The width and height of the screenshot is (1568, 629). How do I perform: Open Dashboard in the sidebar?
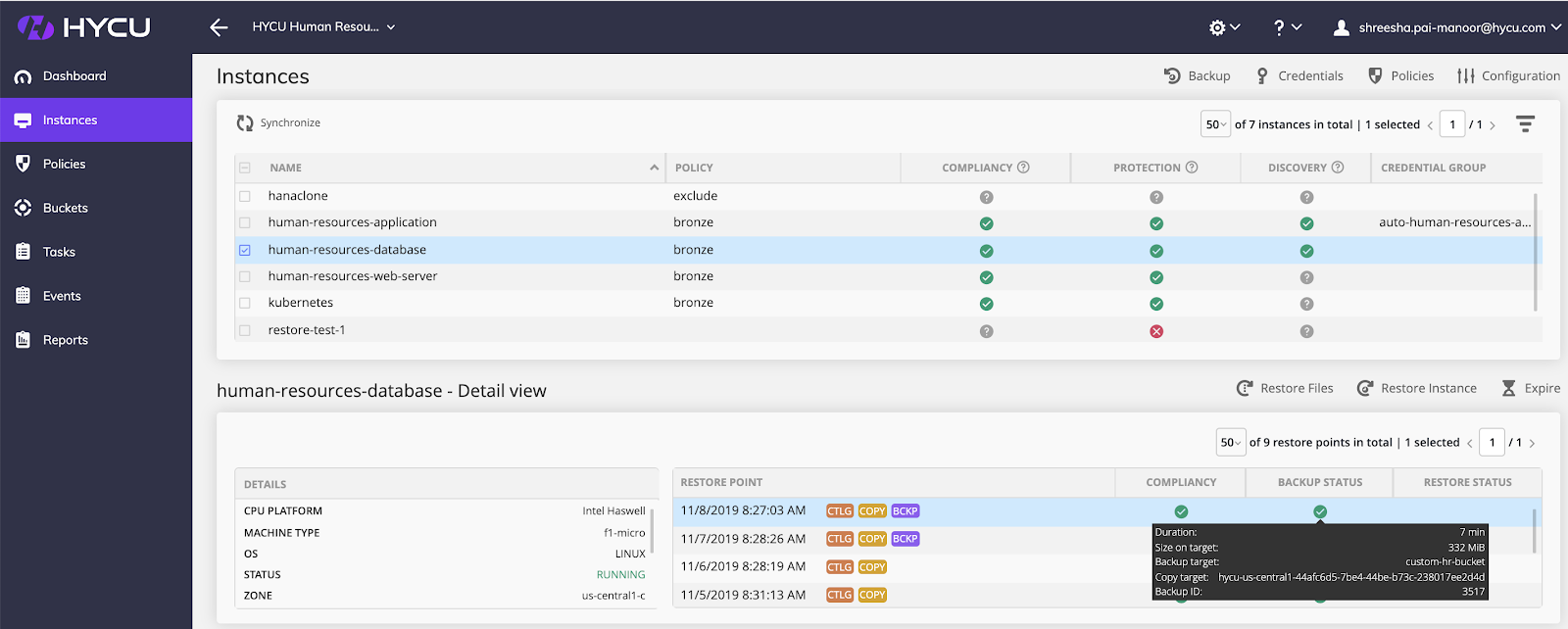click(x=74, y=76)
